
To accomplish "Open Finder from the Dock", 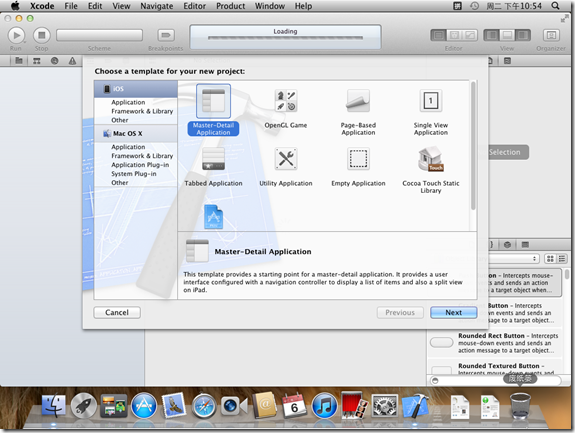I will [x=54, y=406].
